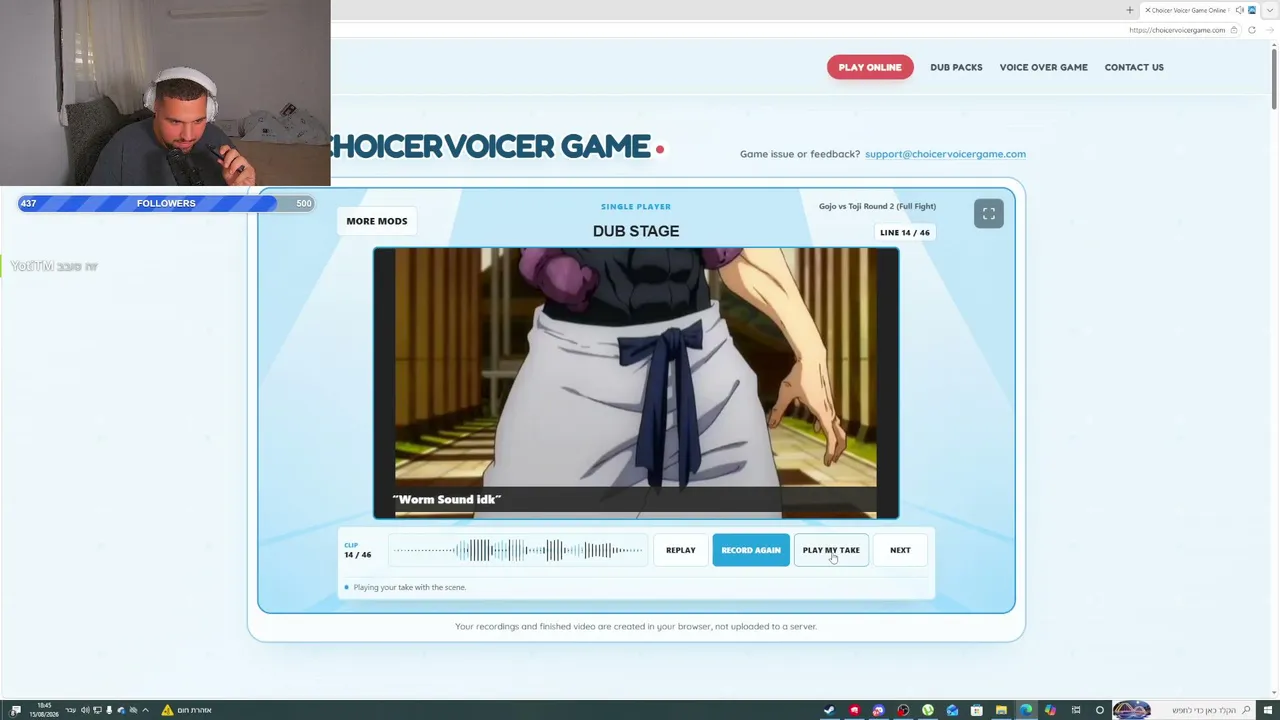Click the dub stage video scene
The image size is (1280, 720).
(636, 383)
